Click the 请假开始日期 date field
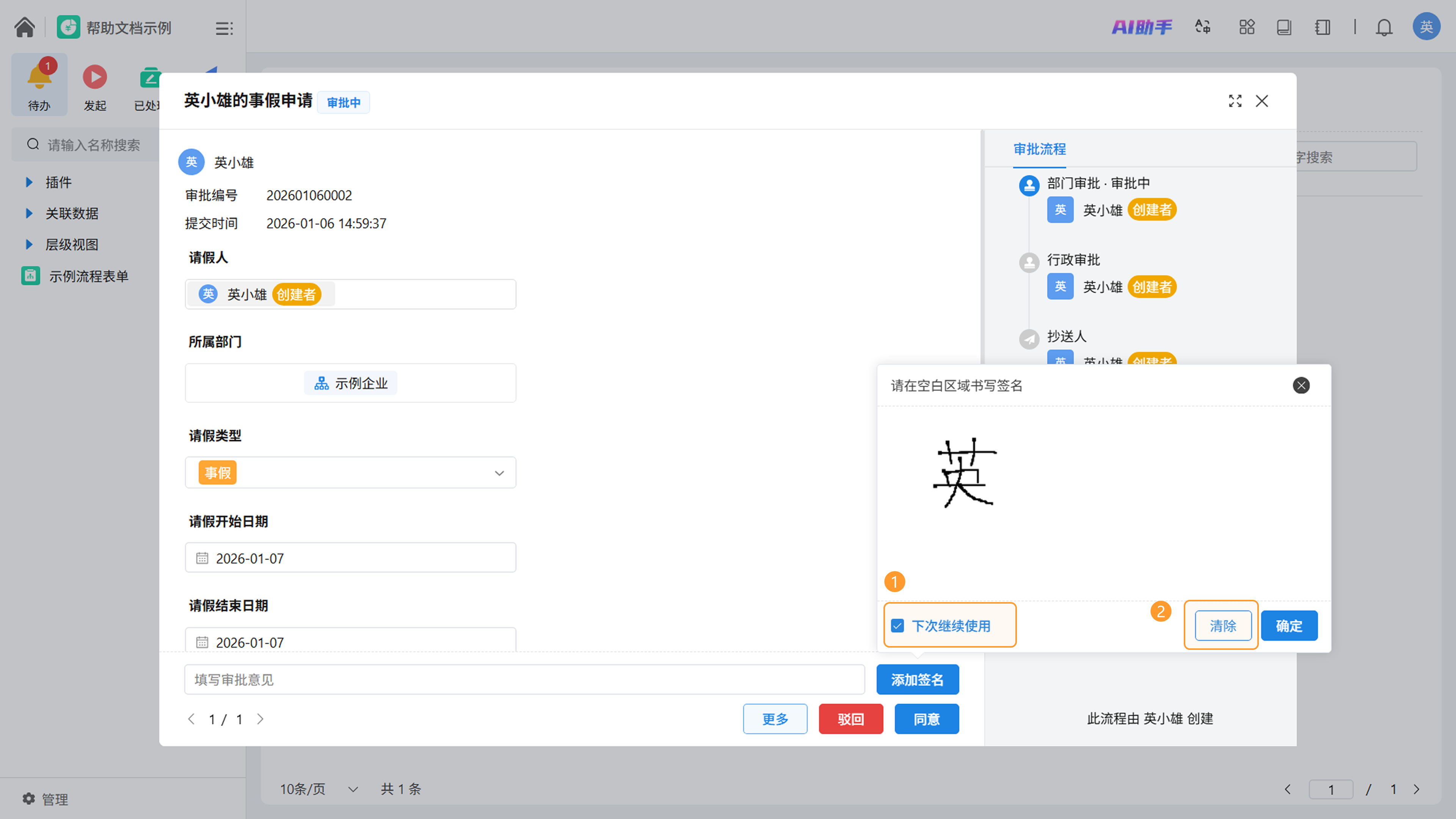This screenshot has width=1456, height=819. (x=350, y=558)
